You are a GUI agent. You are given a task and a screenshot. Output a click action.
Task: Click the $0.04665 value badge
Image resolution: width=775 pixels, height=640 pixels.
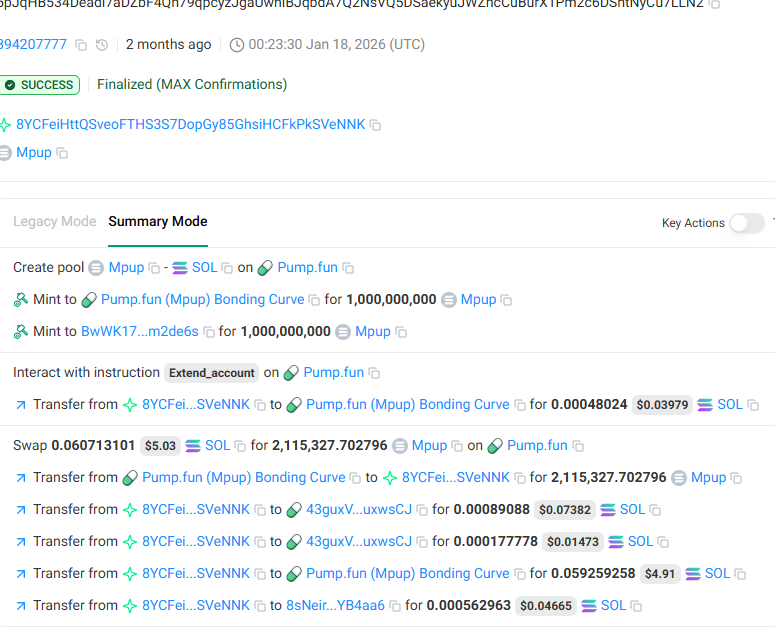546,606
